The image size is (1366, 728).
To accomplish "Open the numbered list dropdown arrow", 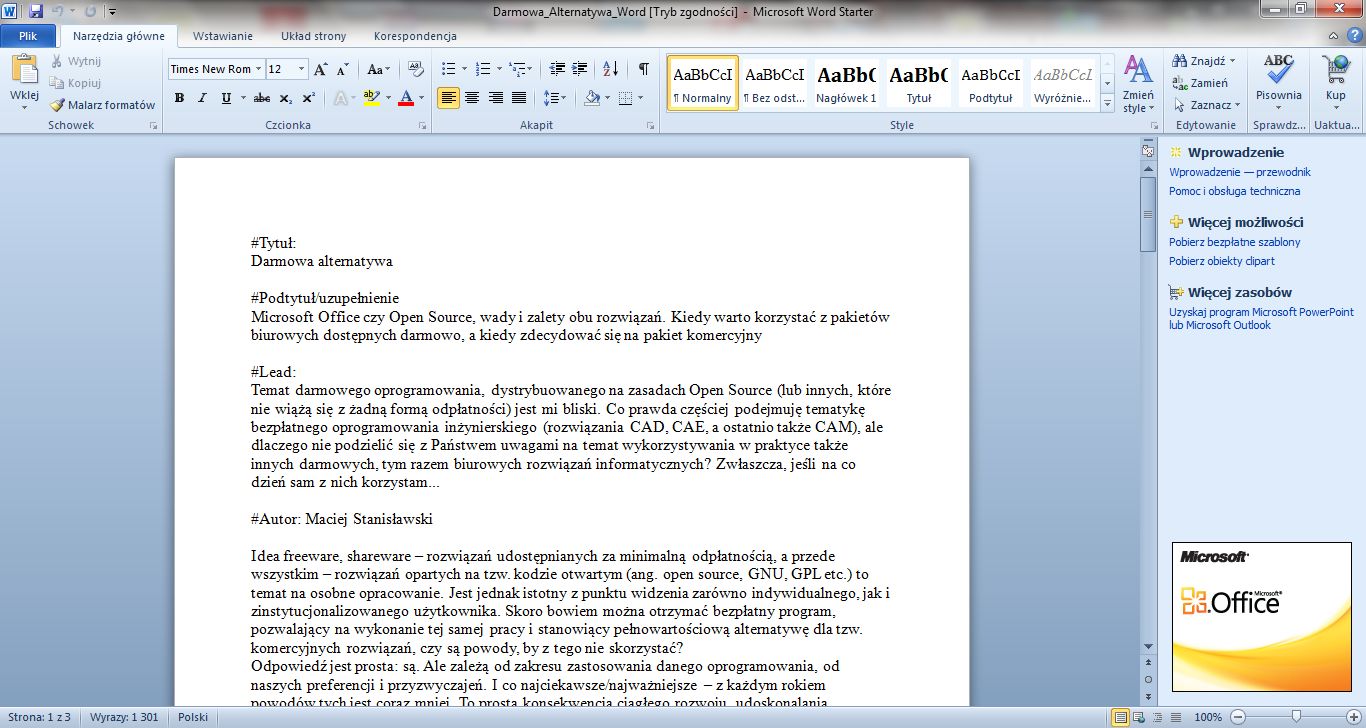I will point(499,69).
